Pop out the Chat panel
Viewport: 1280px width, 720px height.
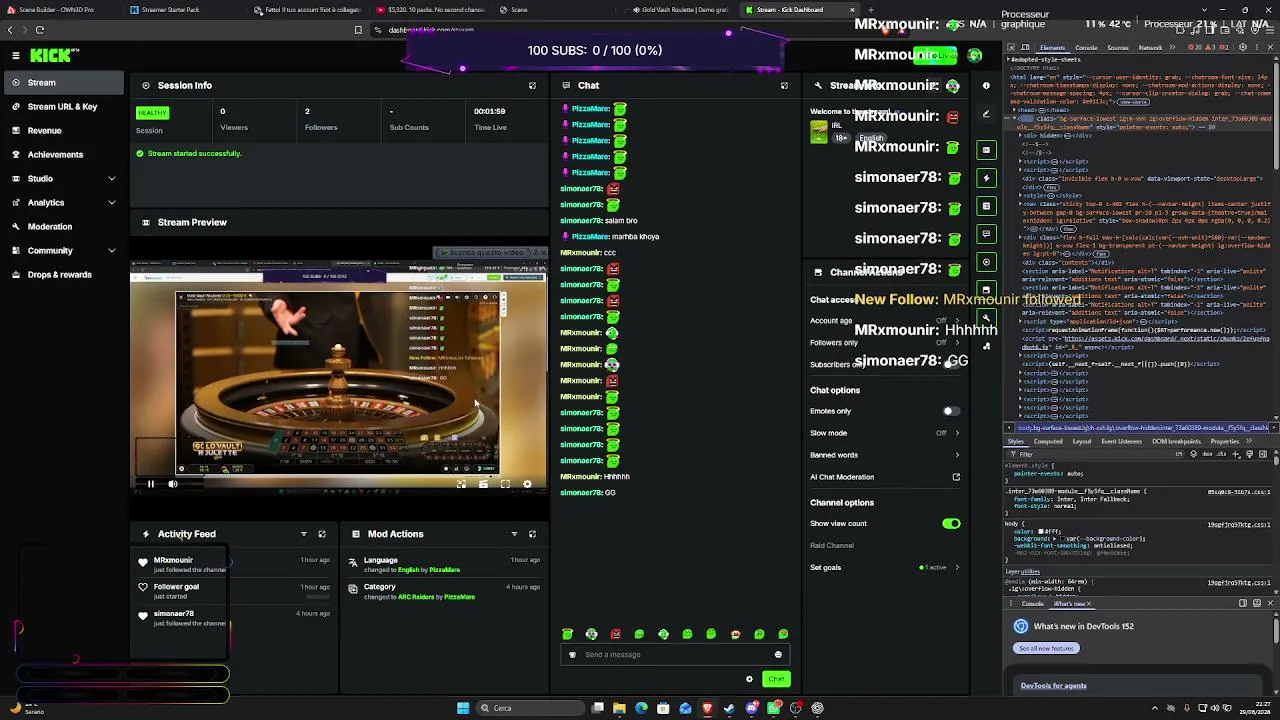[x=784, y=86]
